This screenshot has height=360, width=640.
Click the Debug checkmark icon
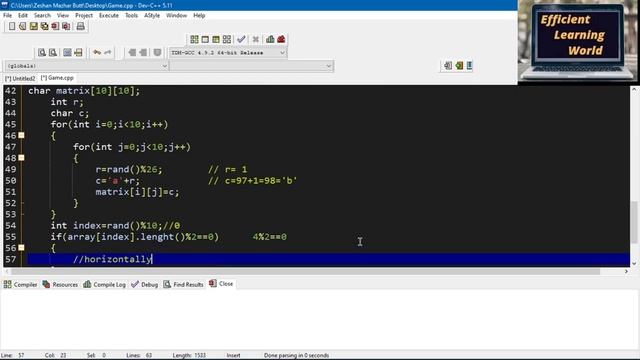[241, 39]
